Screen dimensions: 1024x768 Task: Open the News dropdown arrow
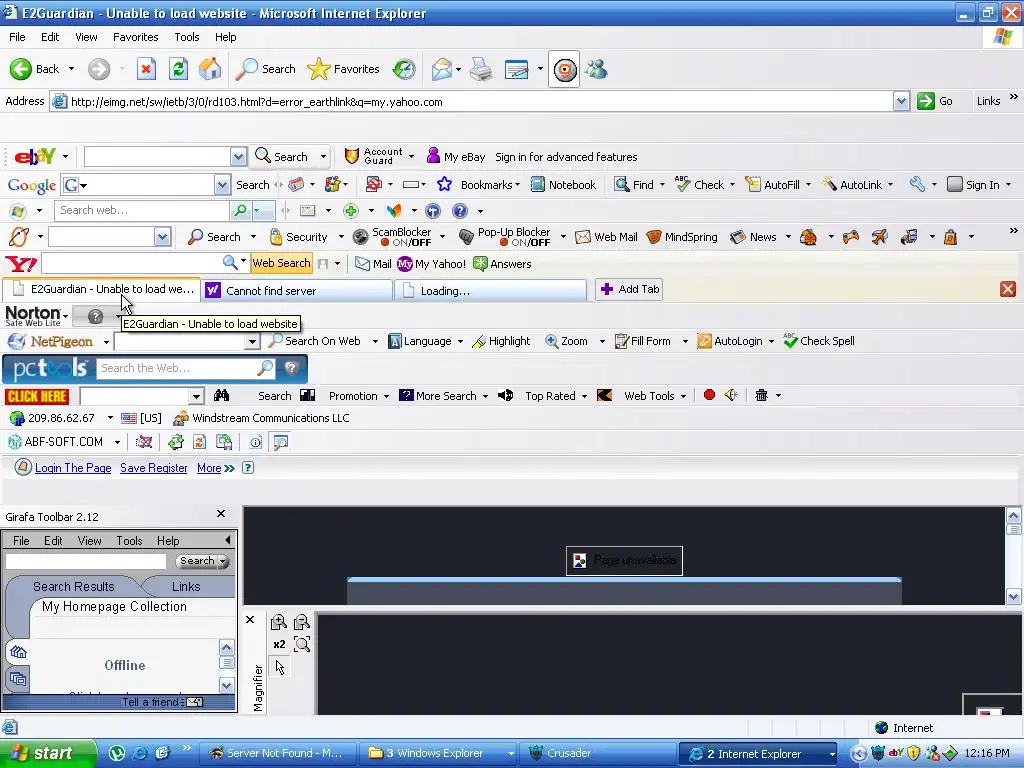[788, 236]
